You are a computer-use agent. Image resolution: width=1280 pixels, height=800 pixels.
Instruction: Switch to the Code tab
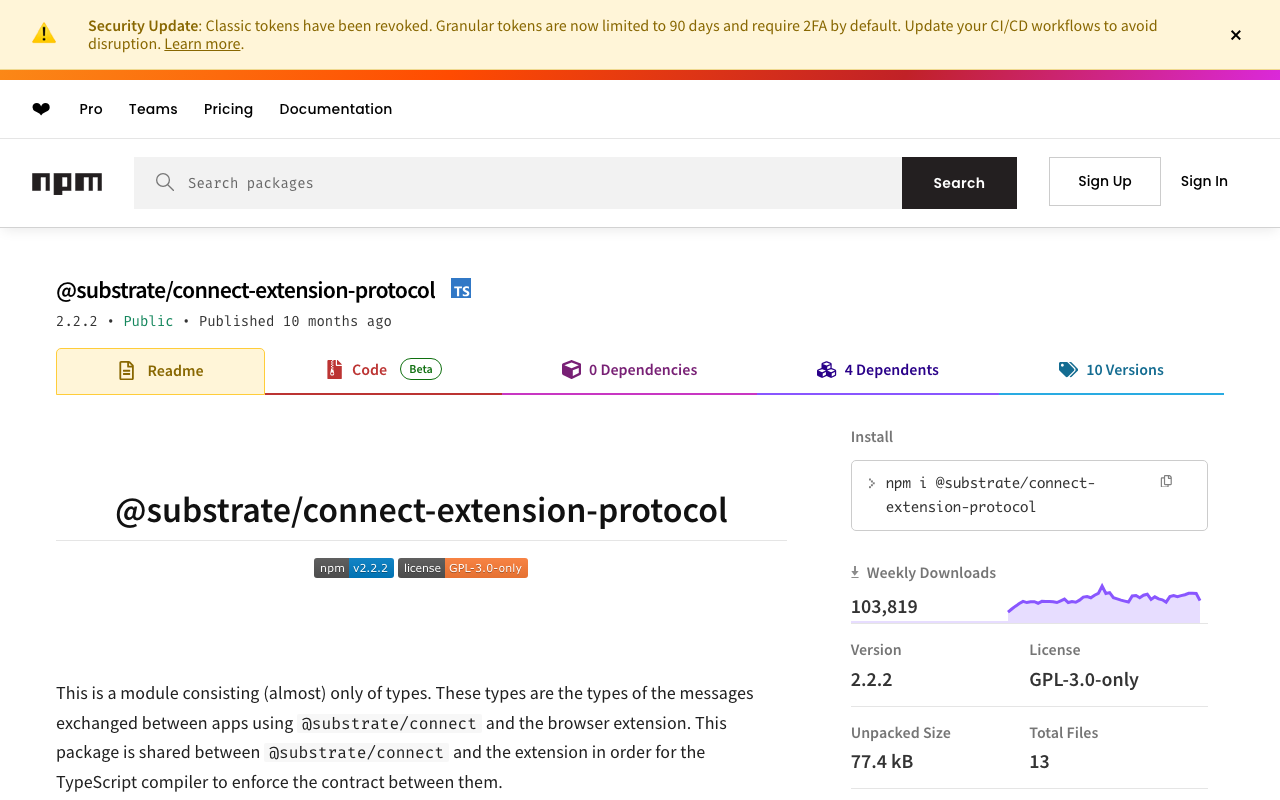tap(383, 370)
